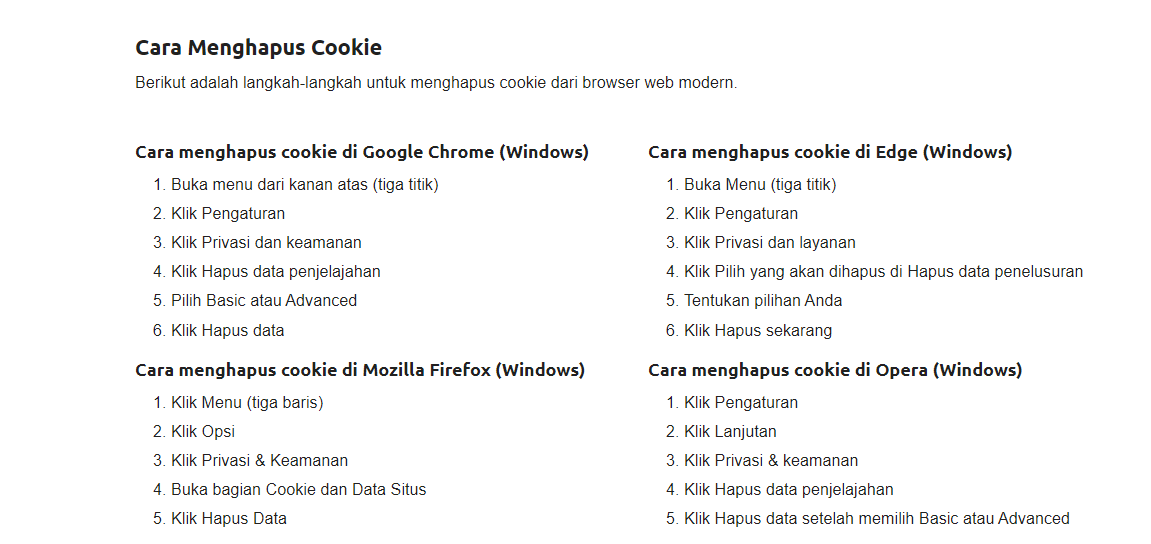
Task: Click "Buka menu dari kanan atas" step
Action: 304,185
